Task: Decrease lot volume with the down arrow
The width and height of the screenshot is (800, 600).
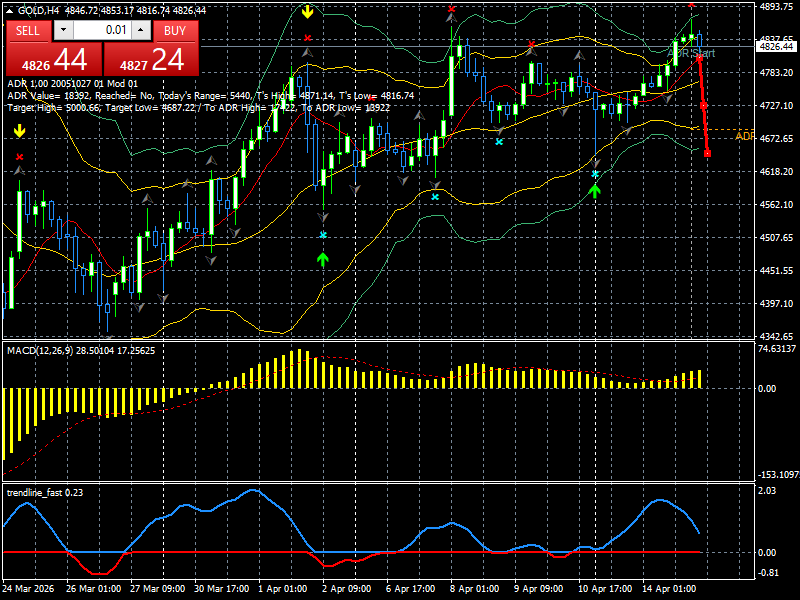Action: tap(63, 30)
